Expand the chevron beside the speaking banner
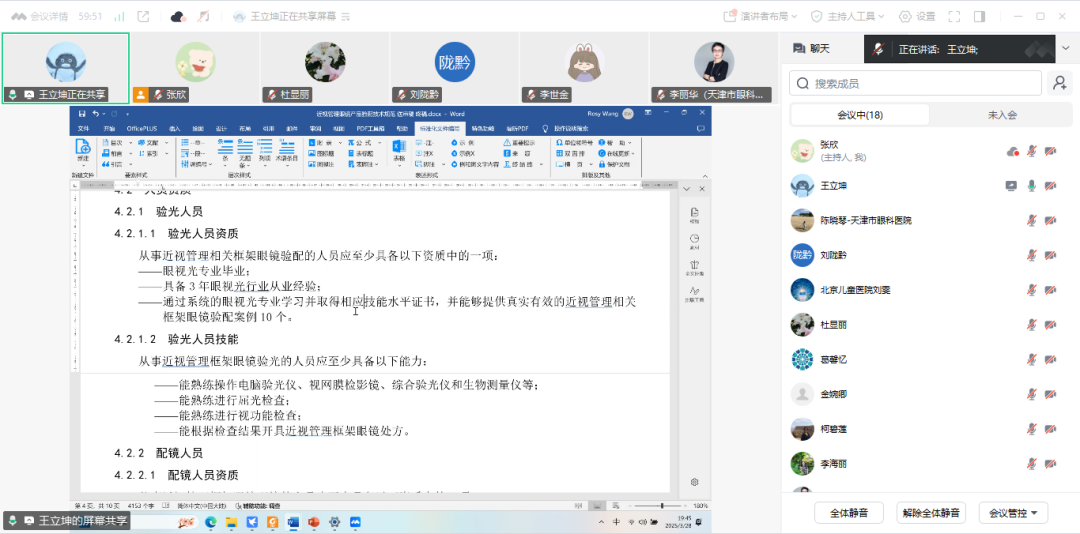The image size is (1080, 534). click(1066, 48)
